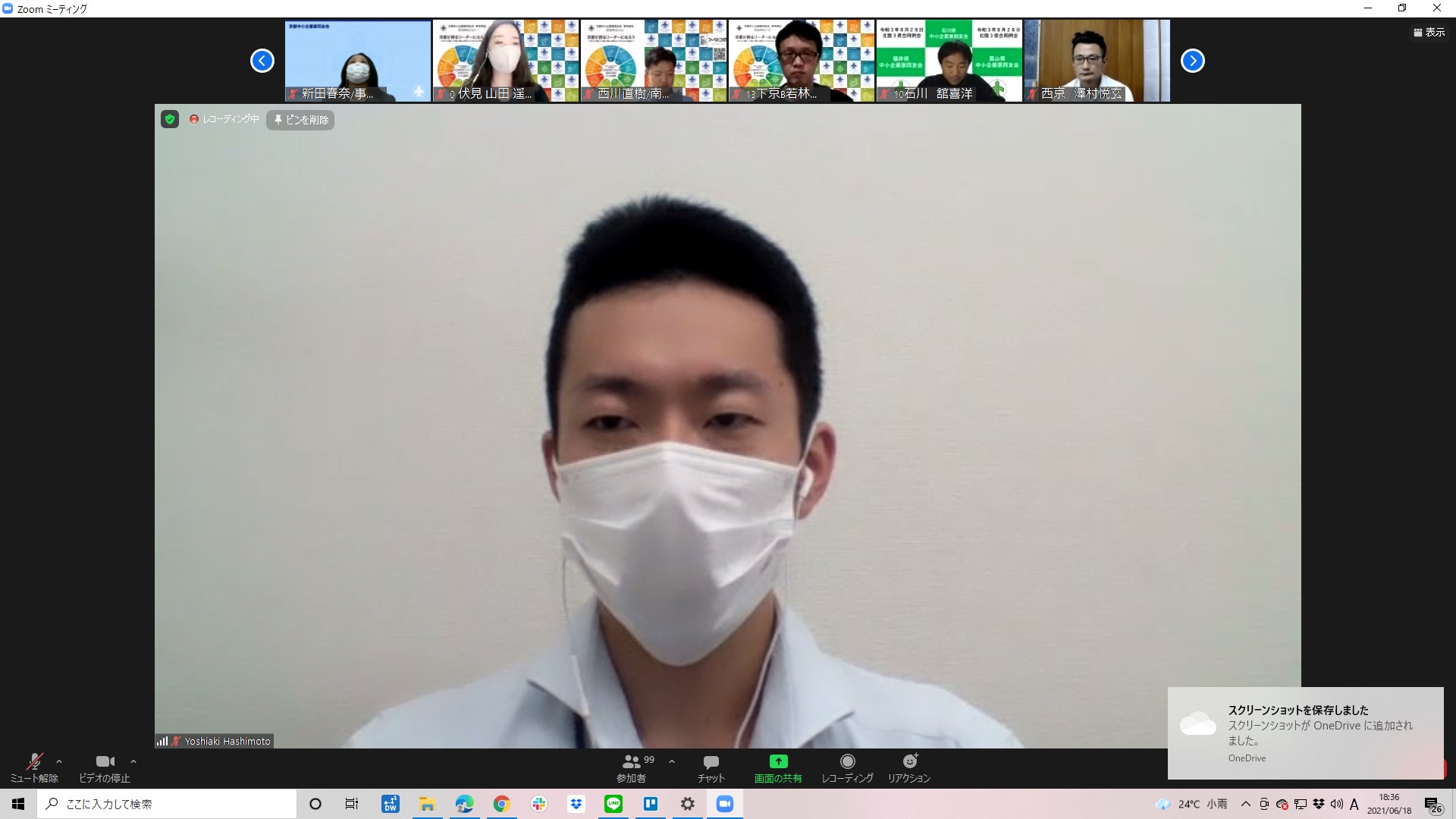Show previous participants with left arrow
Image resolution: width=1456 pixels, height=819 pixels.
pyautogui.click(x=262, y=61)
